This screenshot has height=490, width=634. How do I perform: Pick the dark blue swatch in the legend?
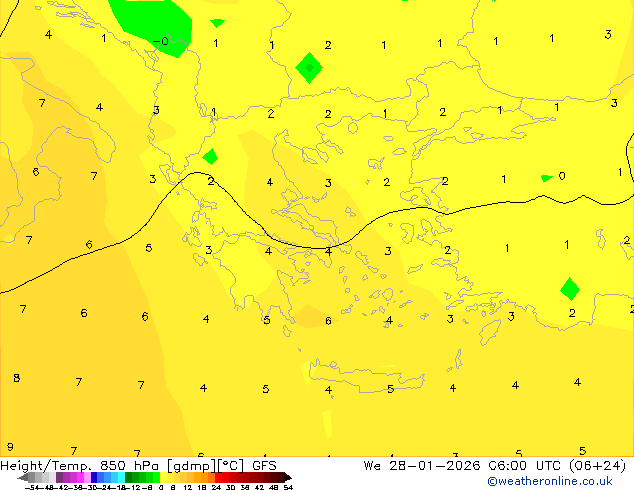point(94,477)
